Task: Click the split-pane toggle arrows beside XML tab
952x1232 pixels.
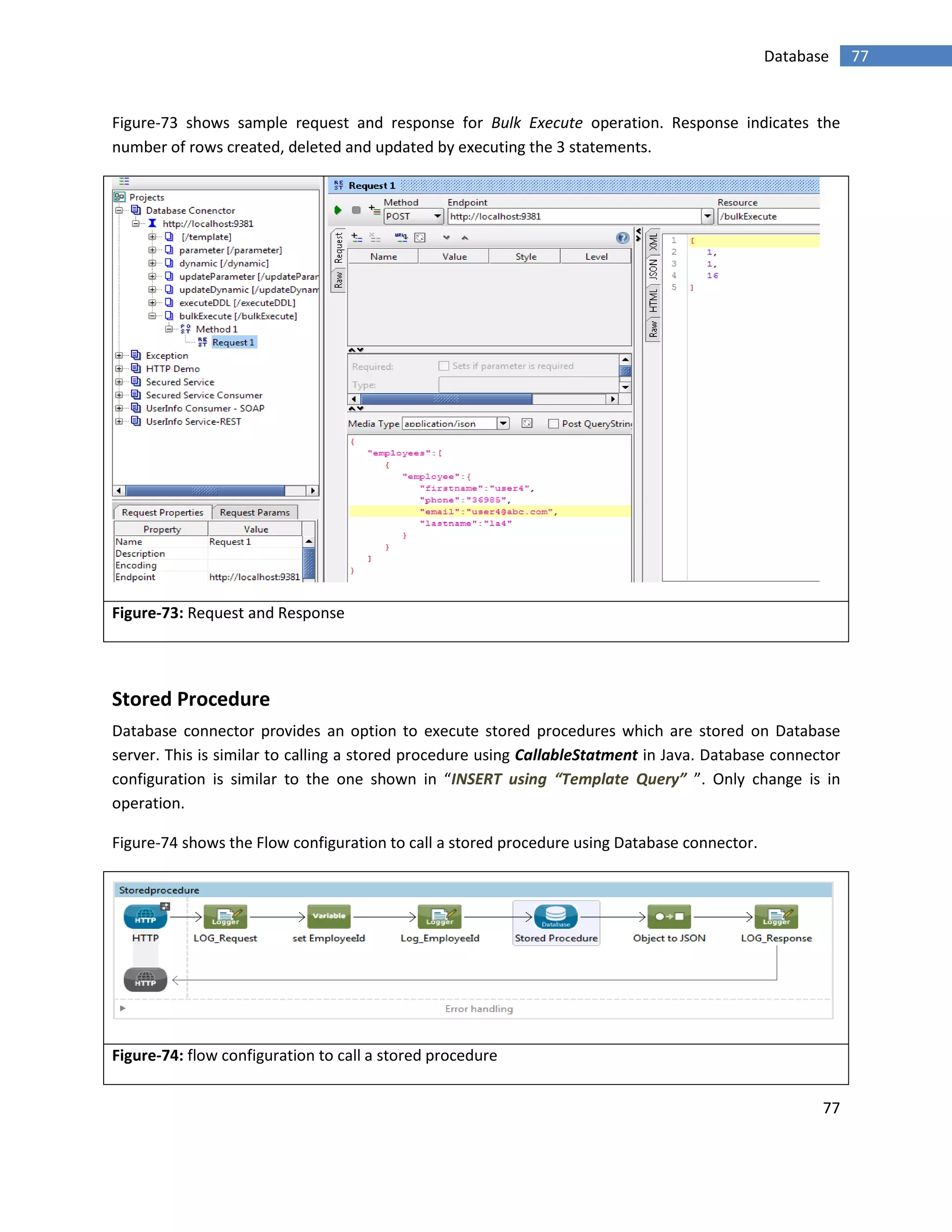Action: click(x=638, y=235)
